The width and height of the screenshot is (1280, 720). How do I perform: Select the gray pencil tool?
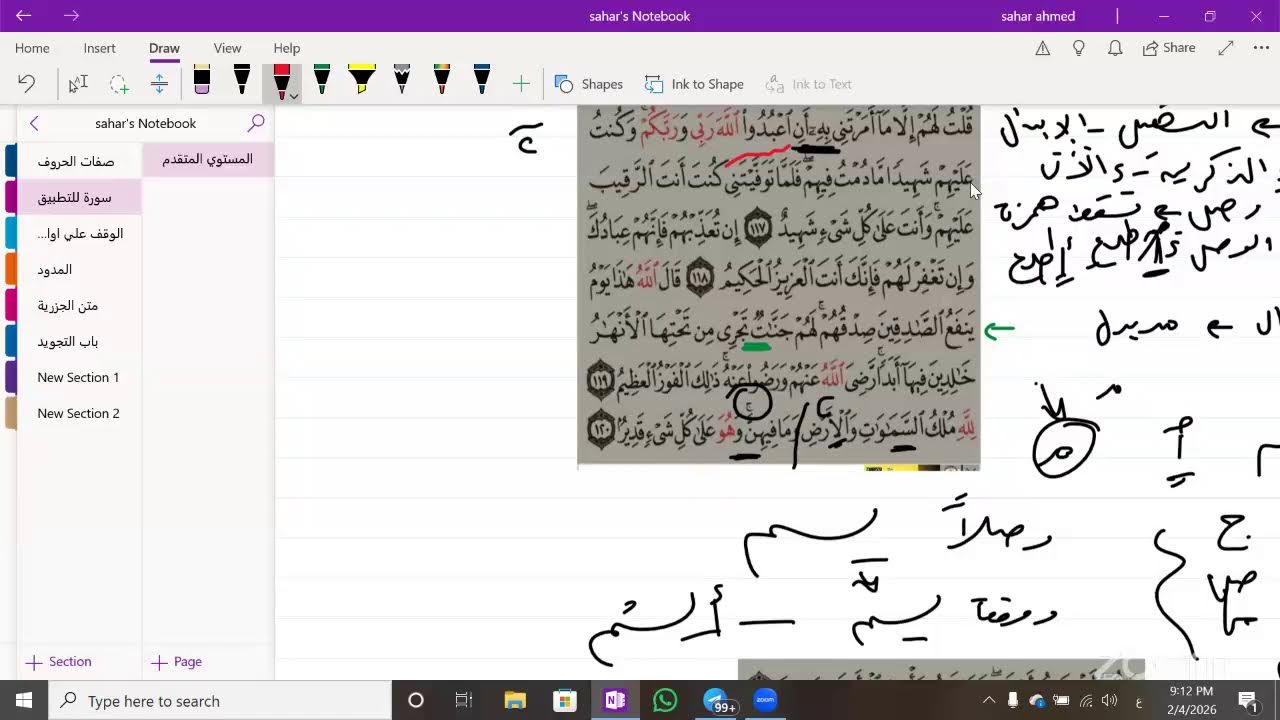(402, 80)
